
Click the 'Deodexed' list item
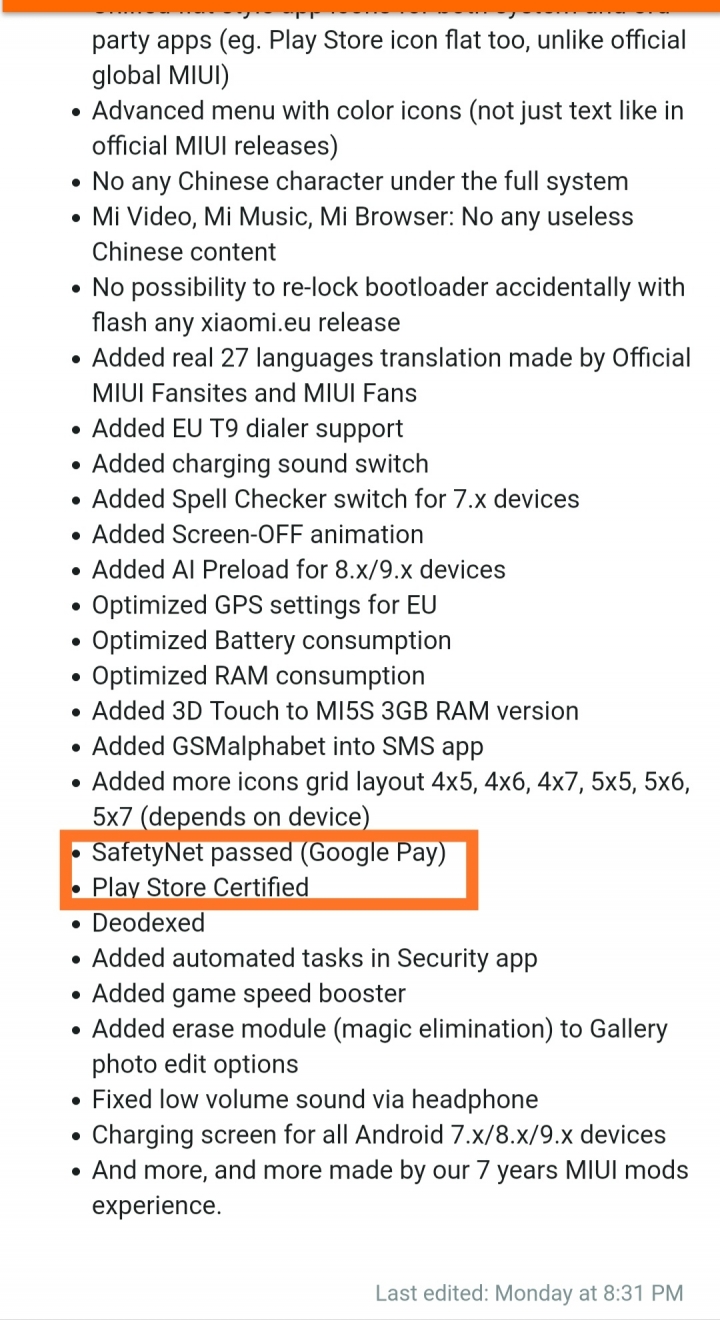(x=148, y=923)
